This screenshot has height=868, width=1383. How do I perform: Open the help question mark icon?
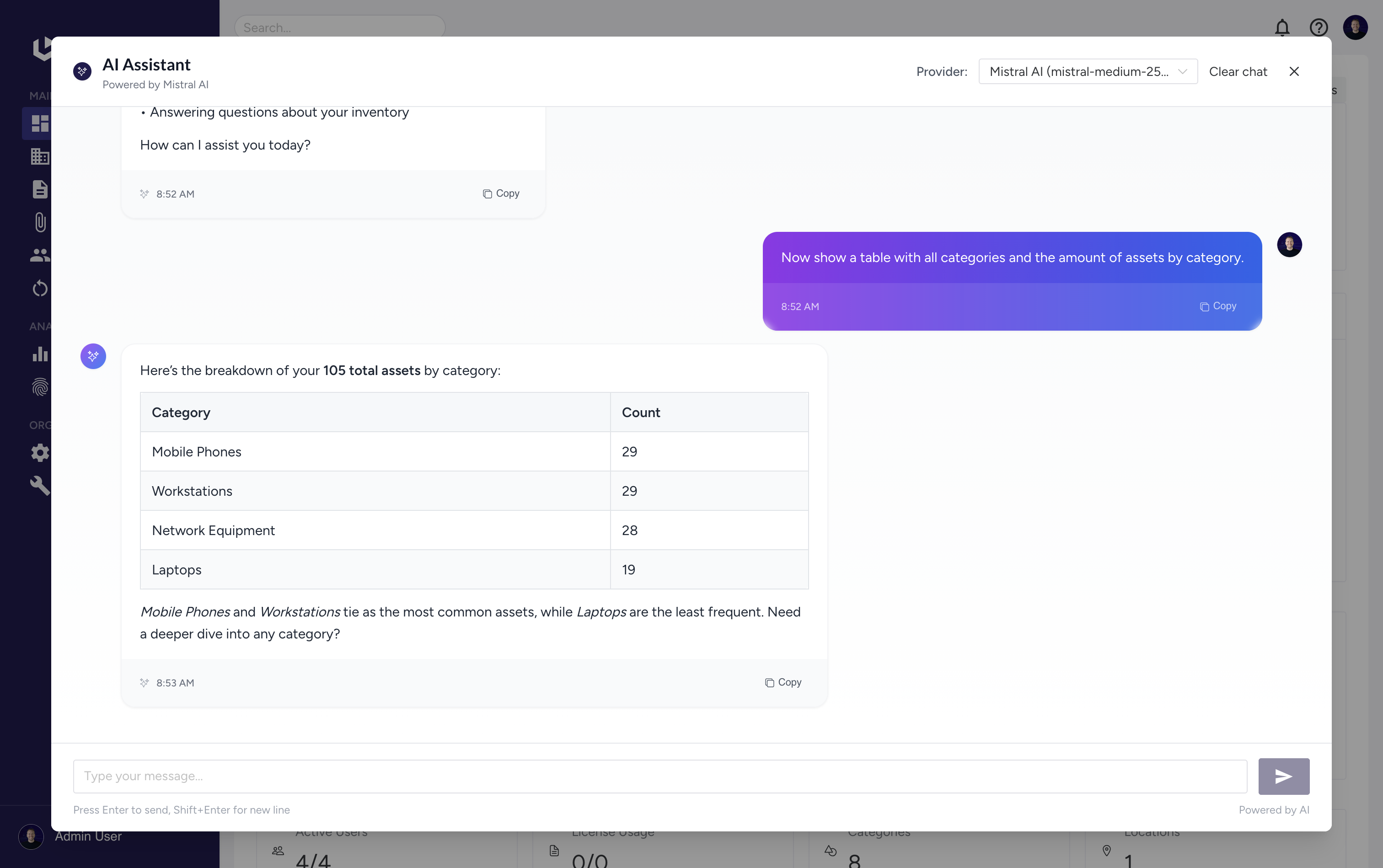[x=1318, y=27]
